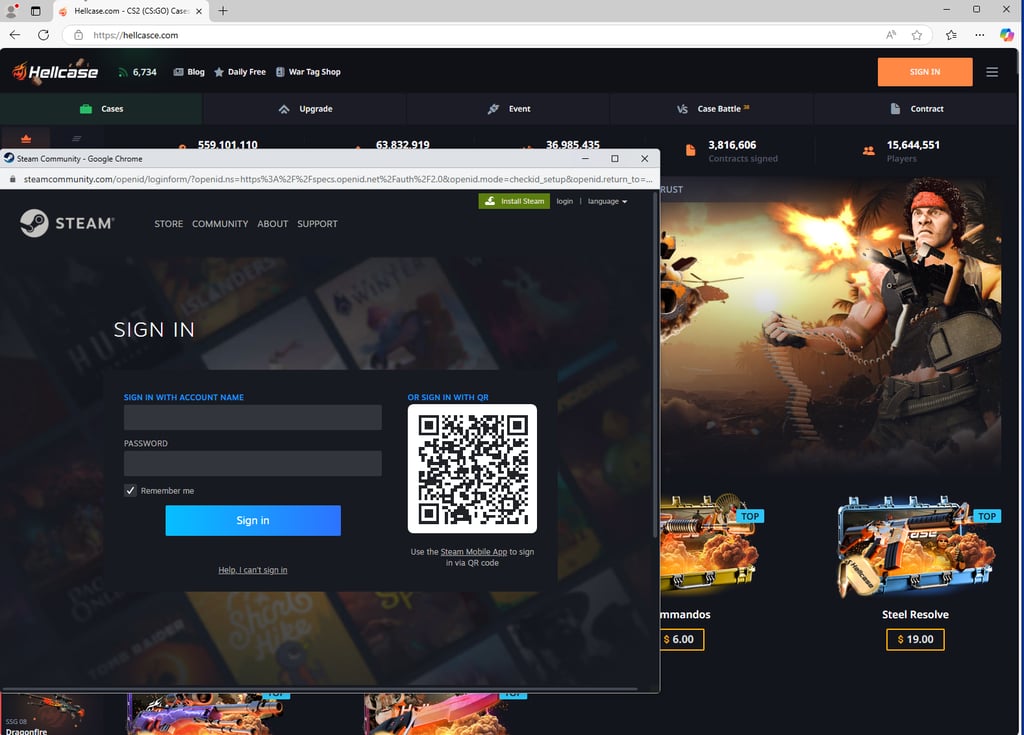Click the Players group icon

point(869,151)
